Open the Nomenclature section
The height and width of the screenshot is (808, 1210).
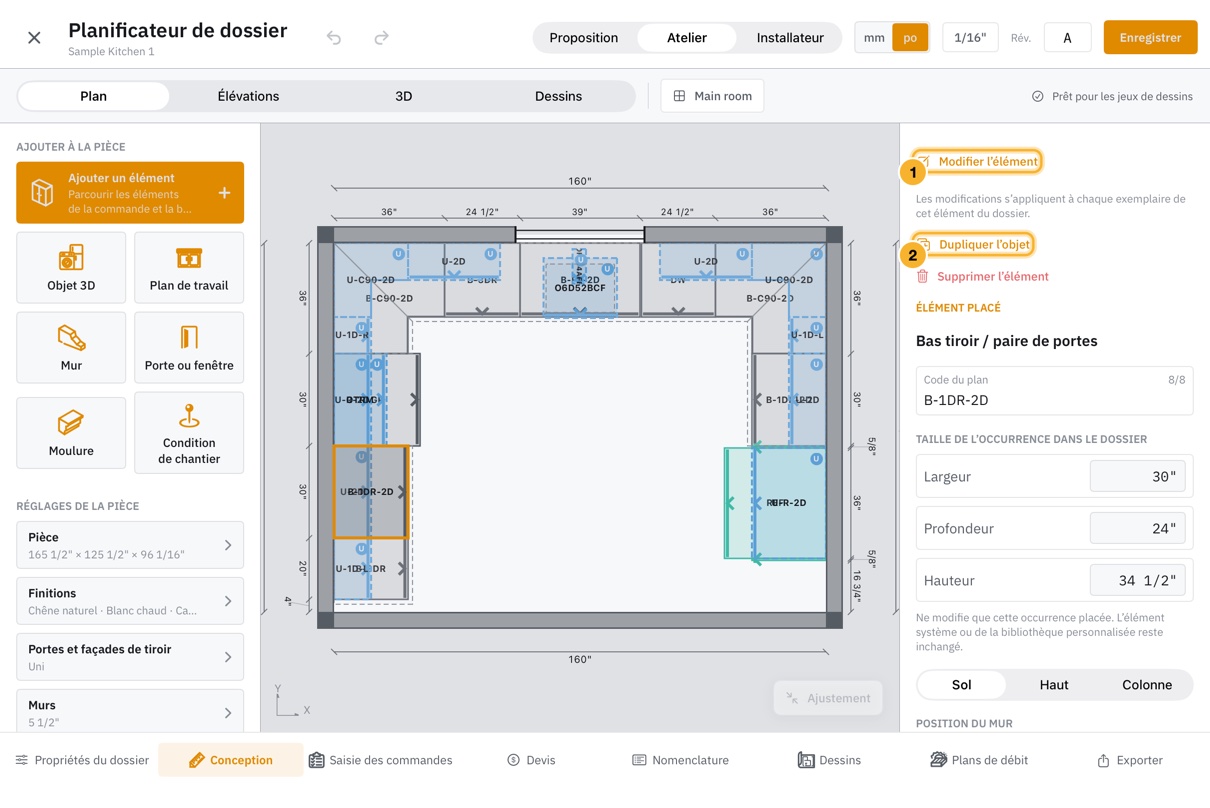click(681, 760)
